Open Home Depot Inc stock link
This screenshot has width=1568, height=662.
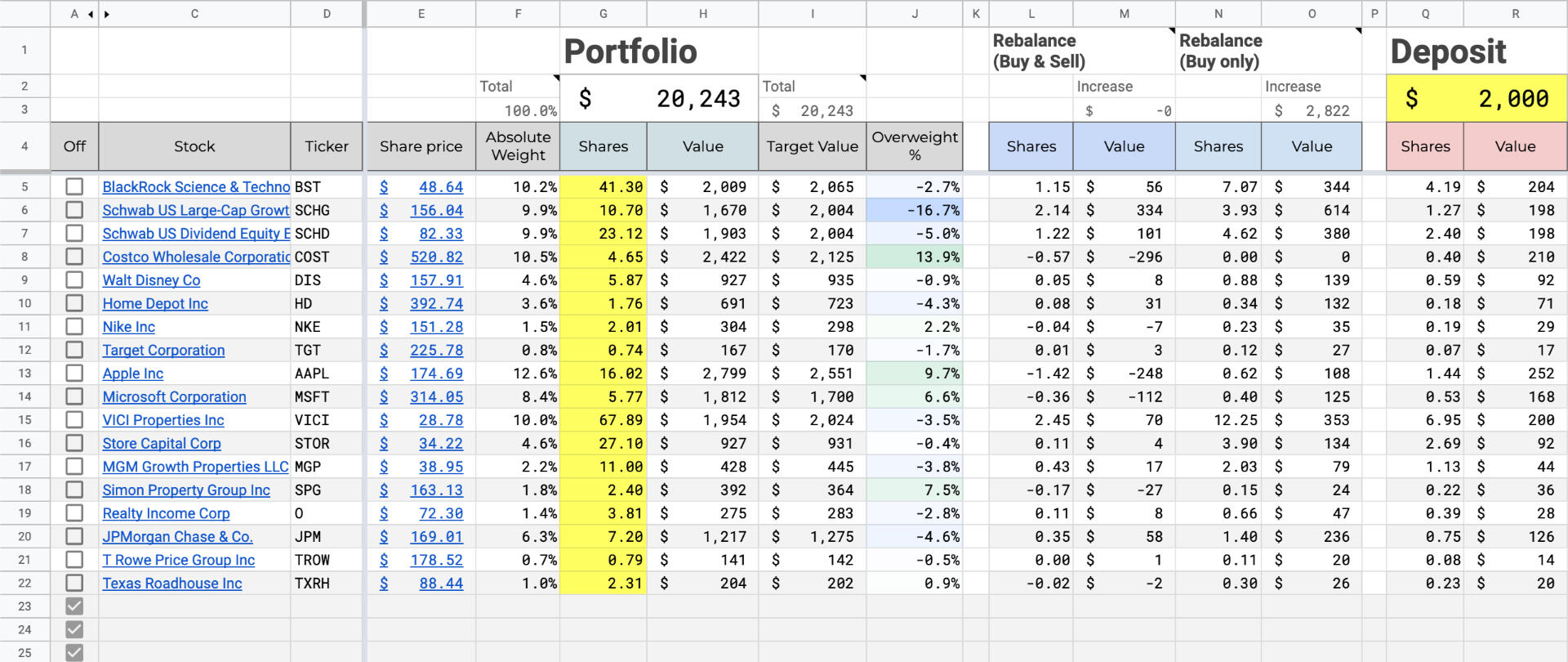155,304
